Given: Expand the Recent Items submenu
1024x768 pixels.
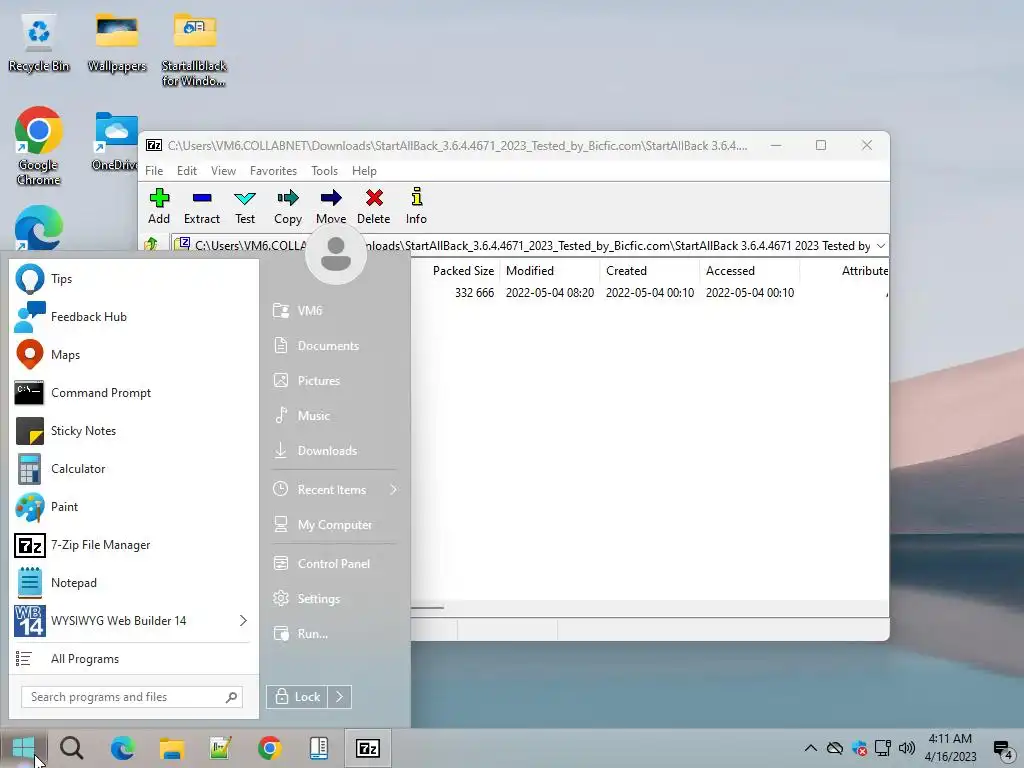Looking at the screenshot, I should tap(334, 490).
